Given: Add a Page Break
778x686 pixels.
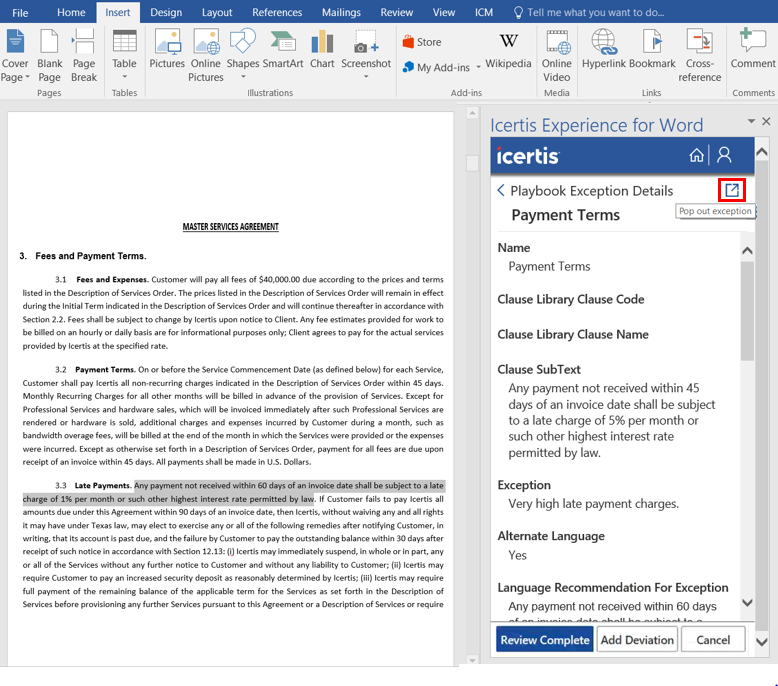Looking at the screenshot, I should click(x=84, y=56).
